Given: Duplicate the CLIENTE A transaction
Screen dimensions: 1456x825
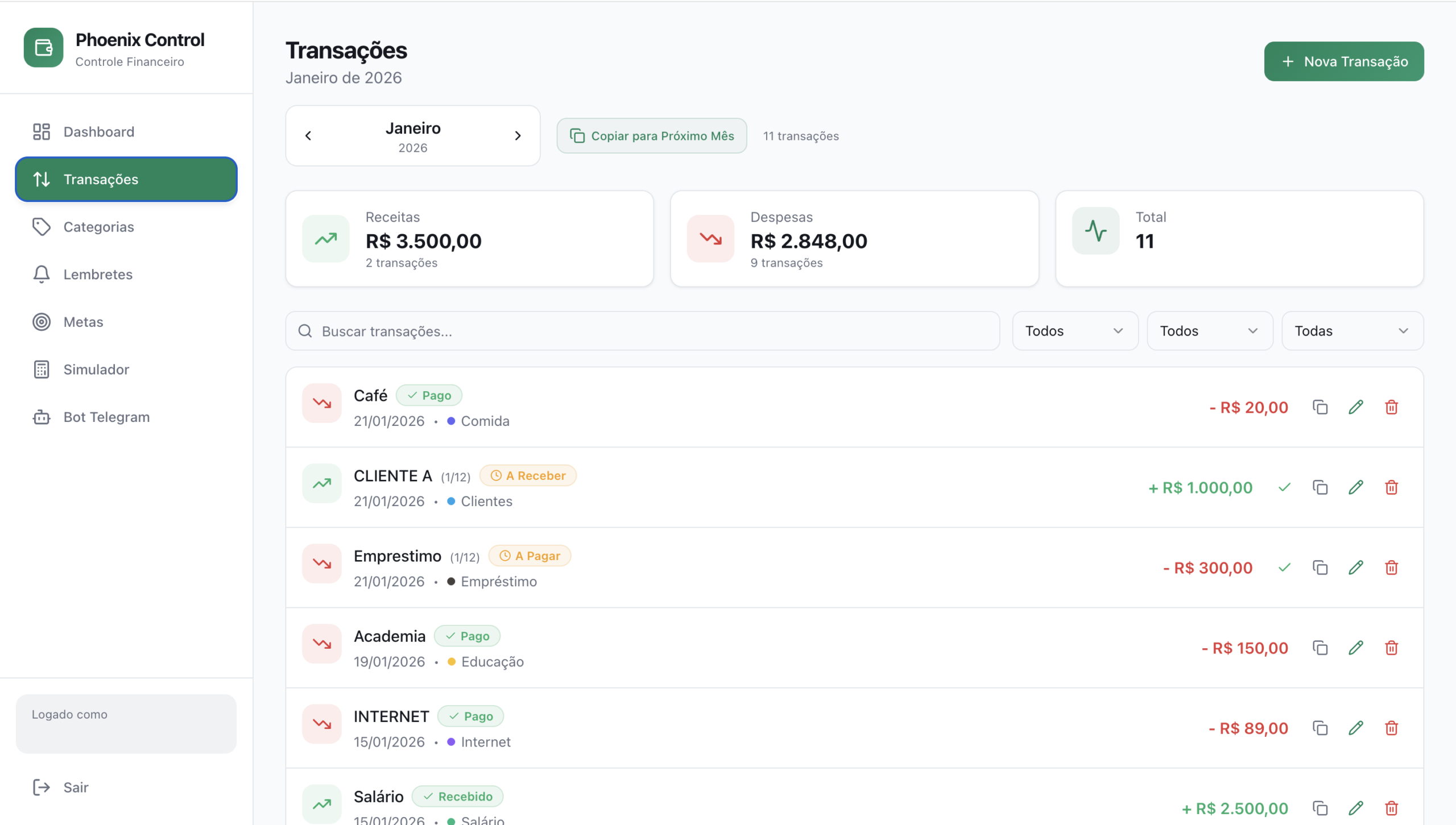Looking at the screenshot, I should point(1320,488).
